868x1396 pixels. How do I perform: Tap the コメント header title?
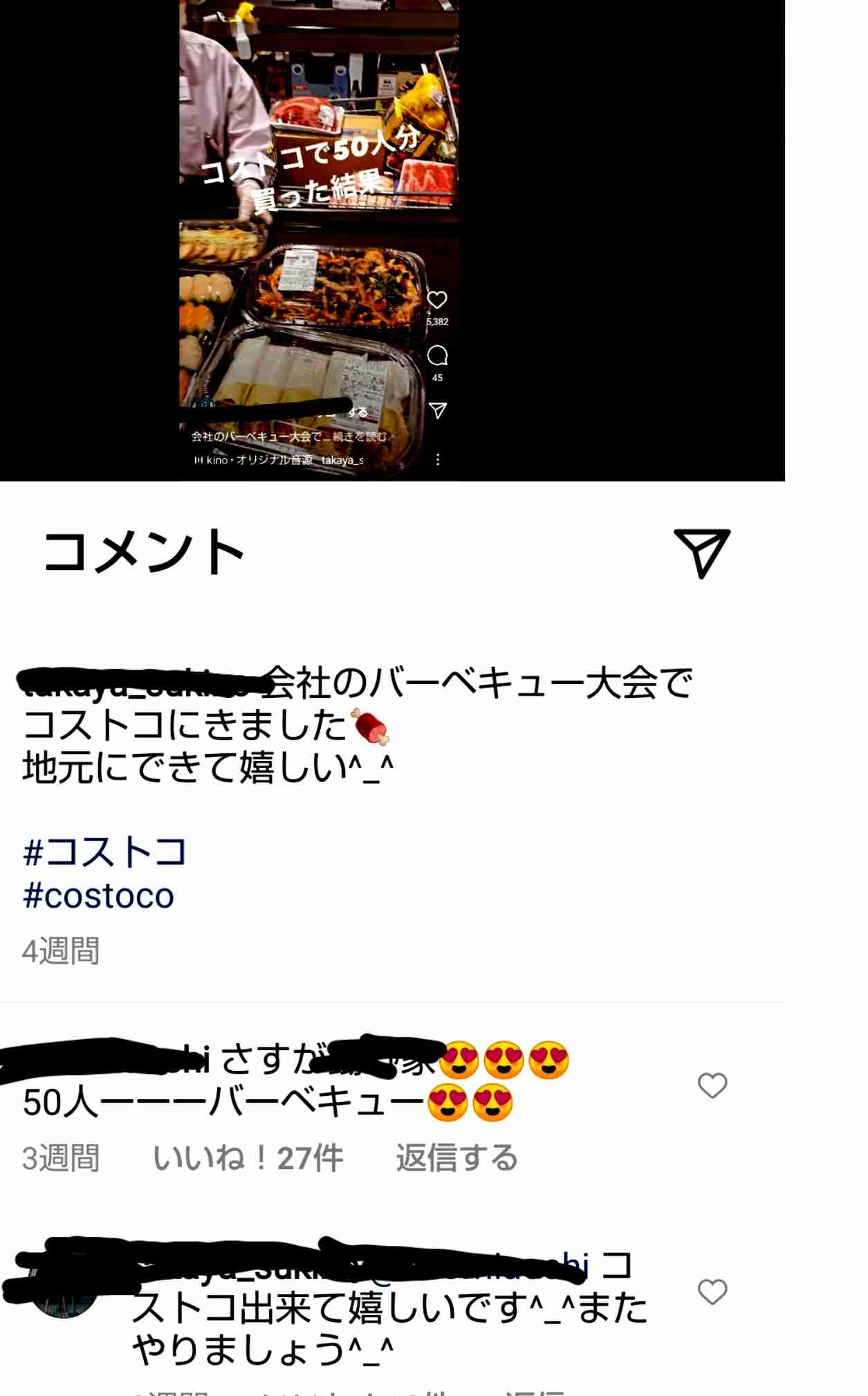pos(144,552)
